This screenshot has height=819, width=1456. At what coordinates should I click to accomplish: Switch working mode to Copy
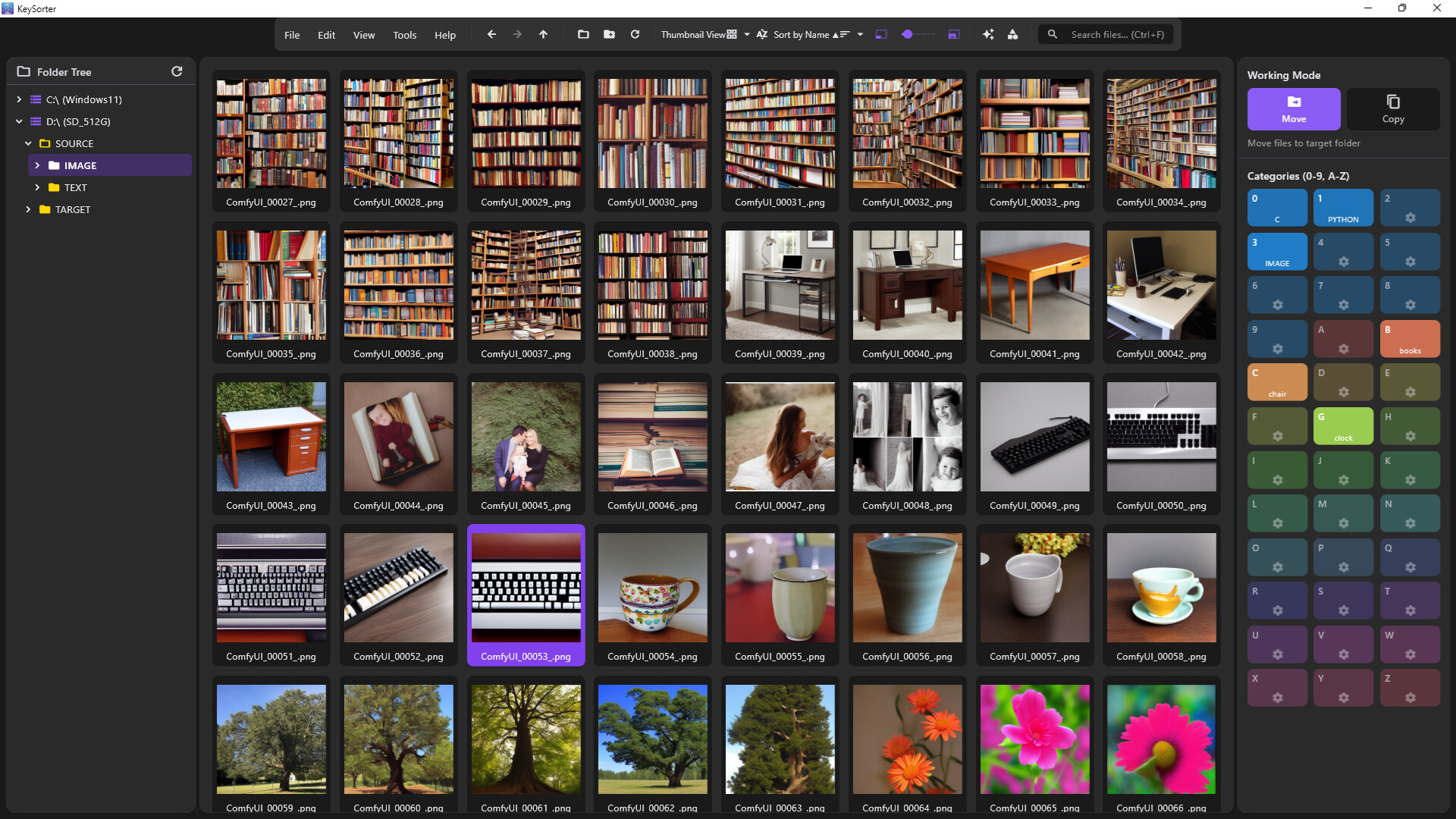(1392, 109)
